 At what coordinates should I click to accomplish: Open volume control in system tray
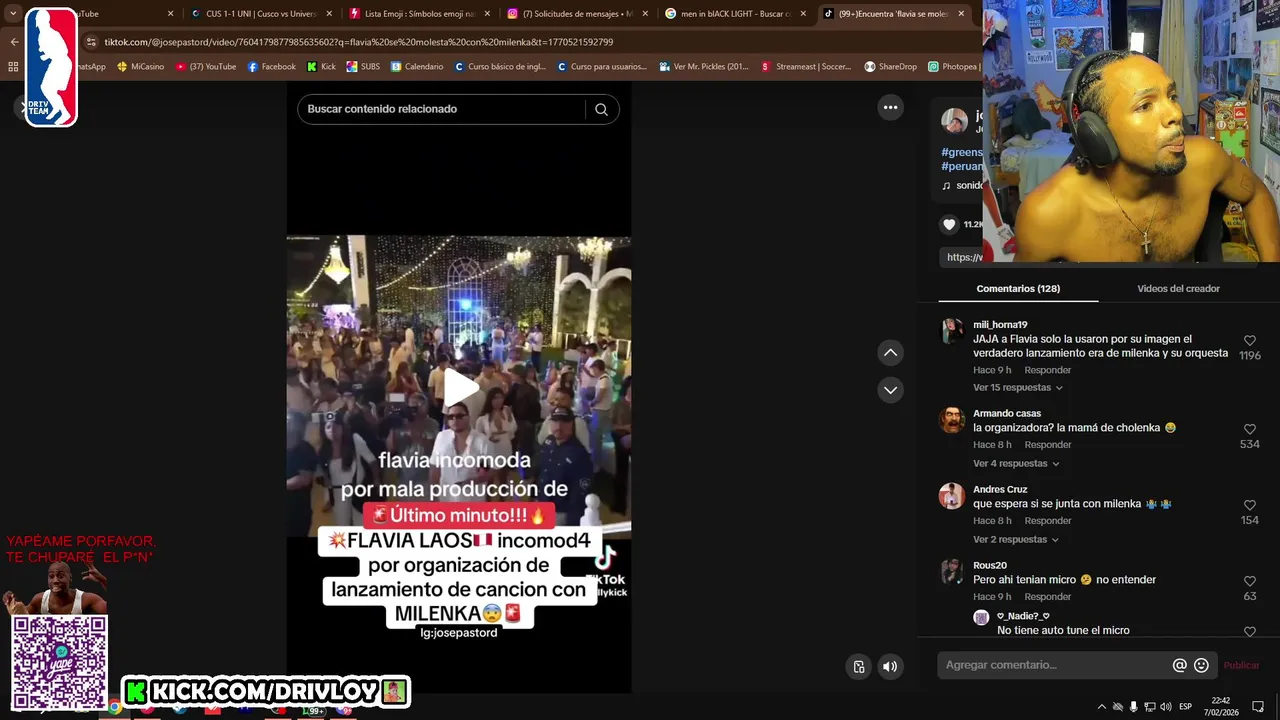pyautogui.click(x=1165, y=707)
